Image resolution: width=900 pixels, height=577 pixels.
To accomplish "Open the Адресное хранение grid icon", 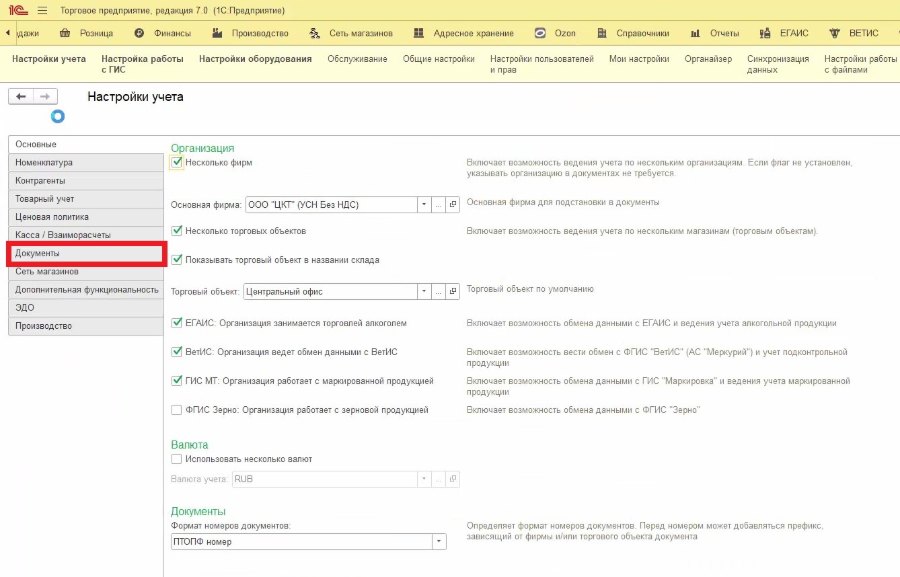I will click(x=418, y=33).
